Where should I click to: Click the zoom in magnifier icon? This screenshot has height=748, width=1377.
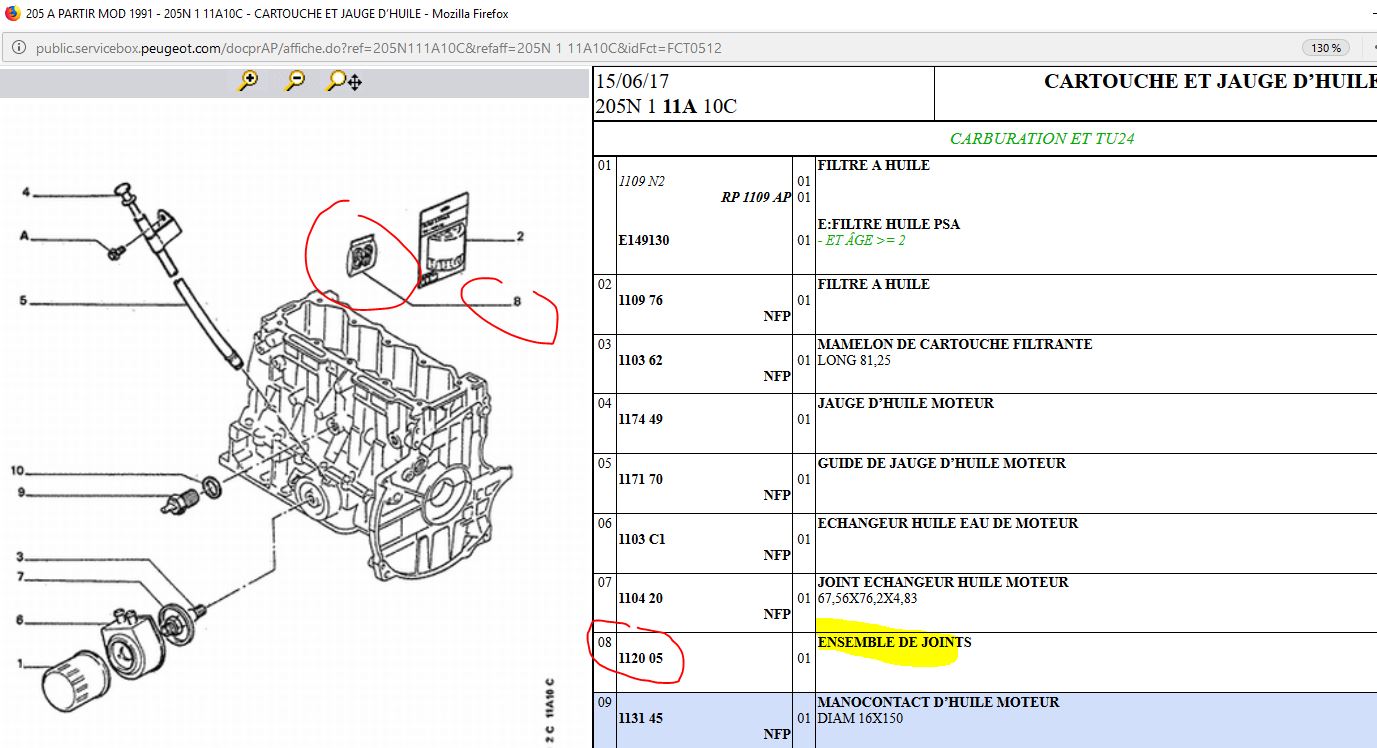[248, 81]
